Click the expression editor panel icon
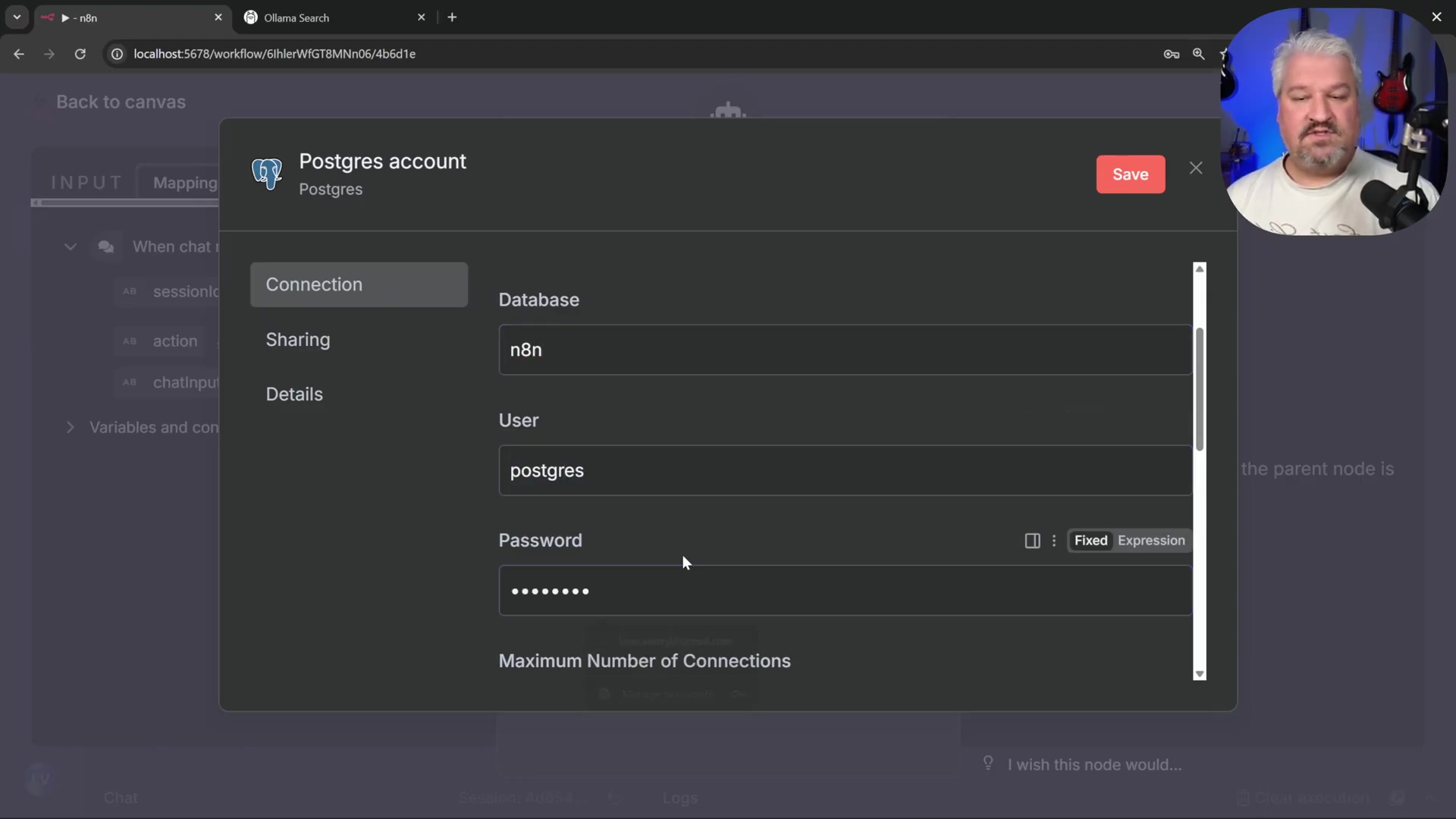This screenshot has width=1456, height=819. tap(1032, 541)
